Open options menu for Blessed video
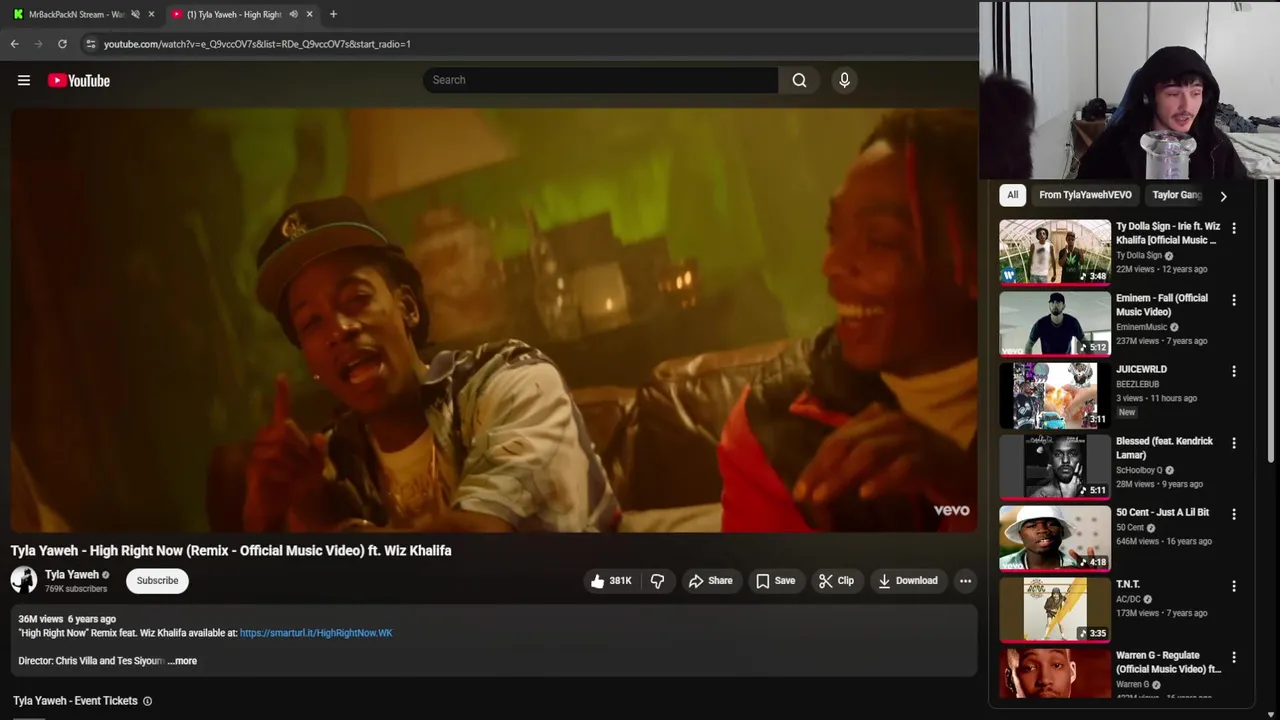The width and height of the screenshot is (1280, 720). (x=1234, y=443)
